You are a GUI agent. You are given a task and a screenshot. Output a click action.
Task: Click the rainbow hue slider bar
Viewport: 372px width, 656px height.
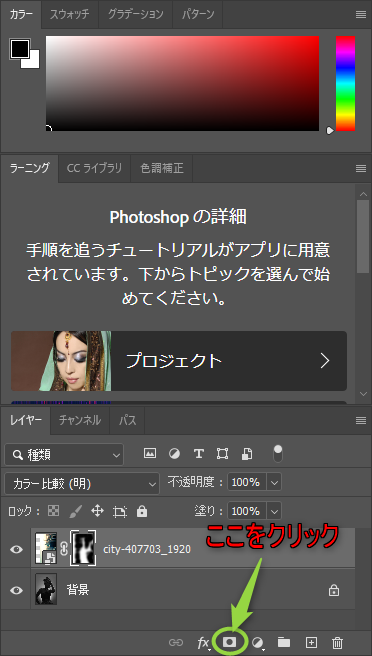(x=345, y=83)
